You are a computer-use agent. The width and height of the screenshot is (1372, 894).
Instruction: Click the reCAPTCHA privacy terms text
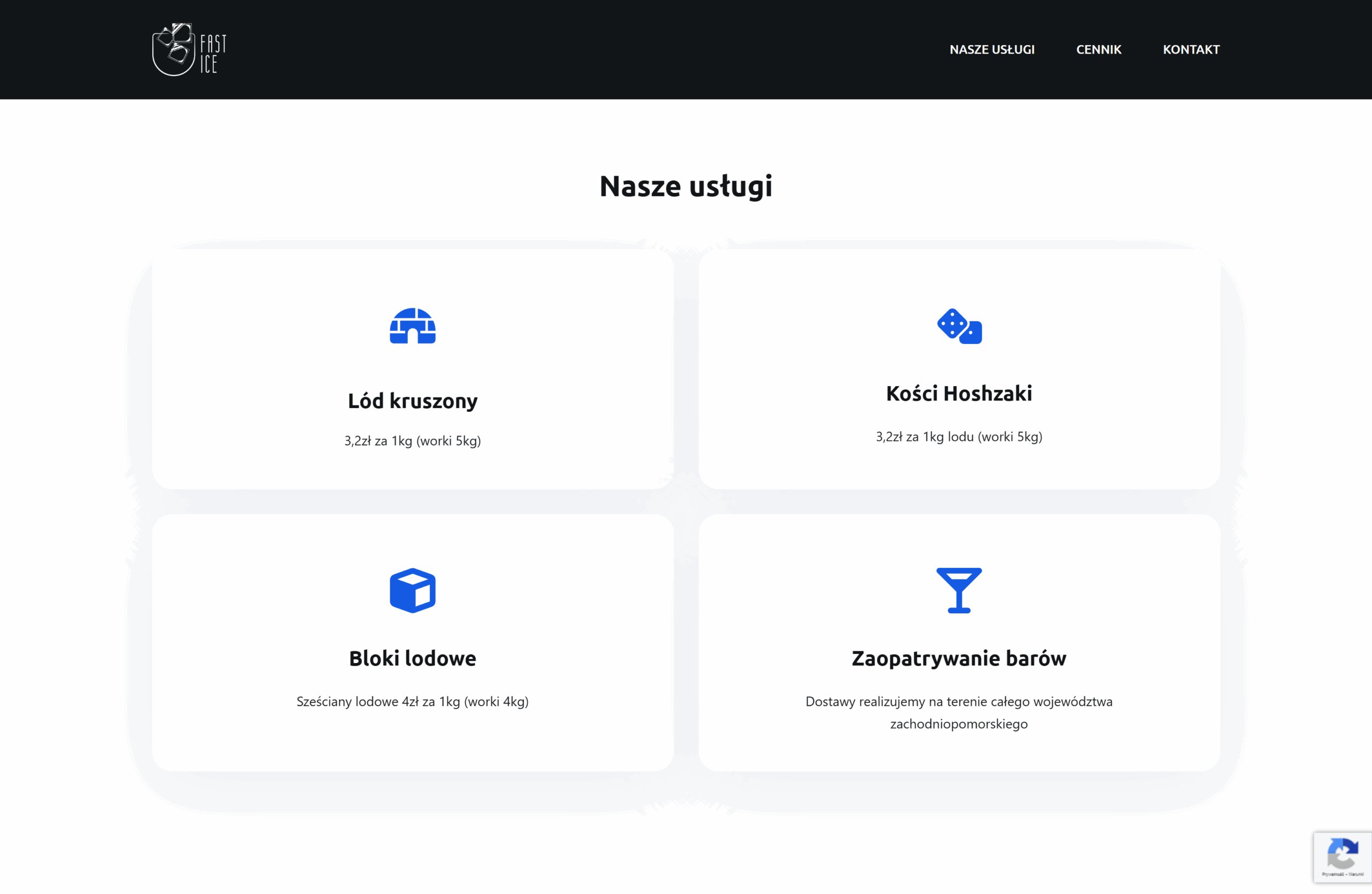[x=1342, y=874]
